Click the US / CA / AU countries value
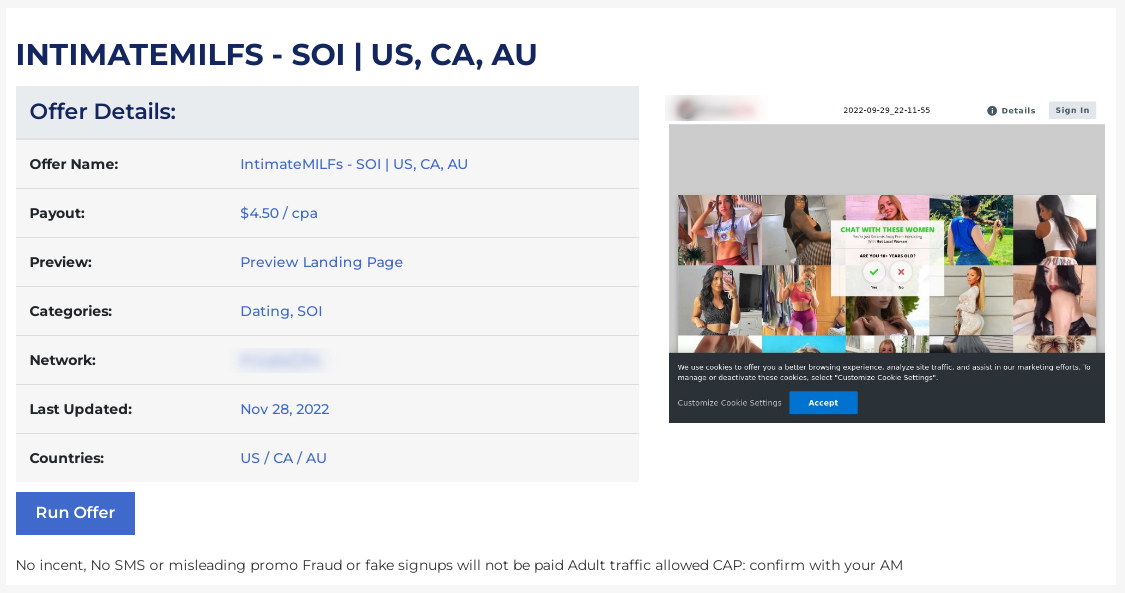The width and height of the screenshot is (1125, 593). 283,458
